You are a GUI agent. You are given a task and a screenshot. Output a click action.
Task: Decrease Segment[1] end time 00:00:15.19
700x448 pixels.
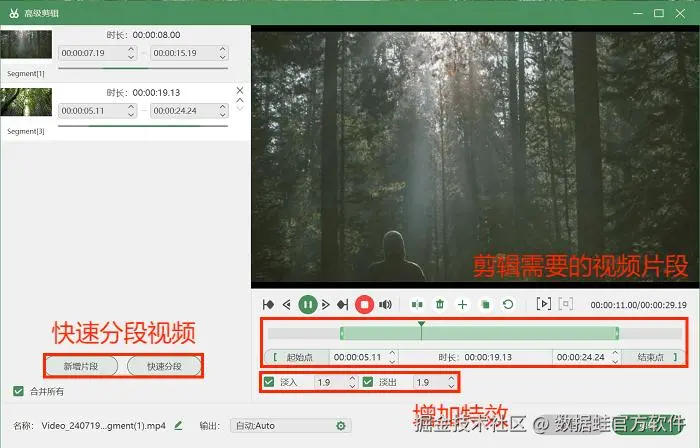coord(222,57)
